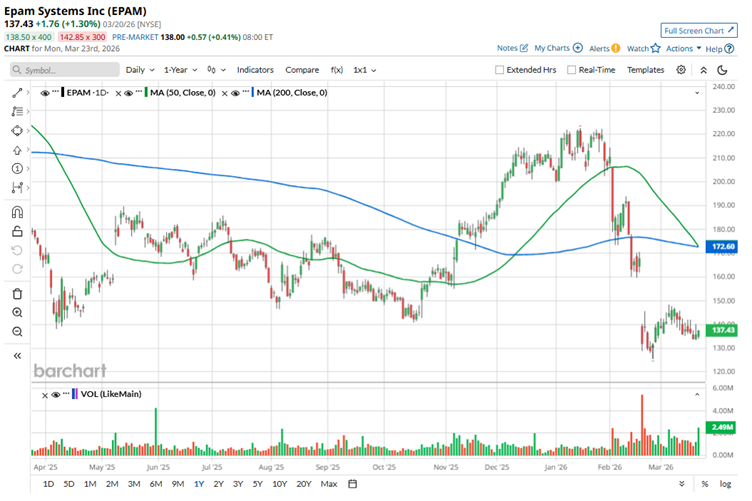Open Alerts exclamation icon
Image resolution: width=752 pixels, height=501 pixels.
616,48
